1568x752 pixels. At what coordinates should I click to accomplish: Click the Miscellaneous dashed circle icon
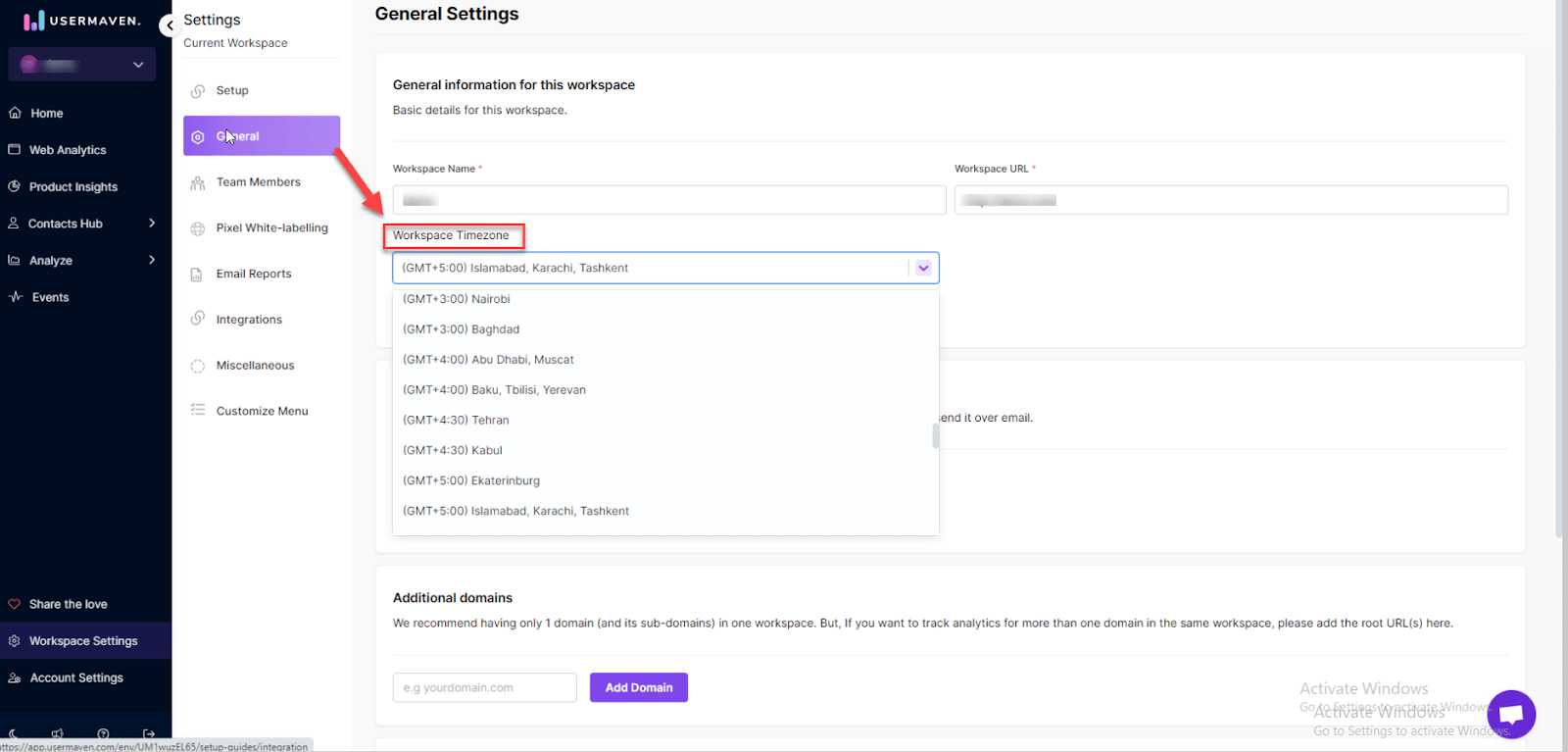198,366
